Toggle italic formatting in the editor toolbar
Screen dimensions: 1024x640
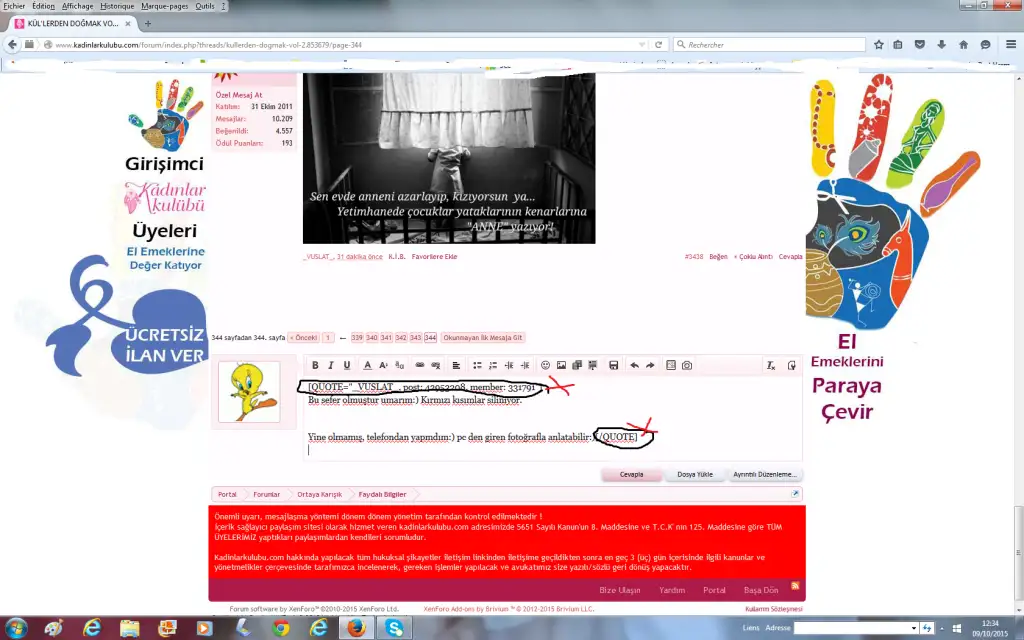point(331,366)
